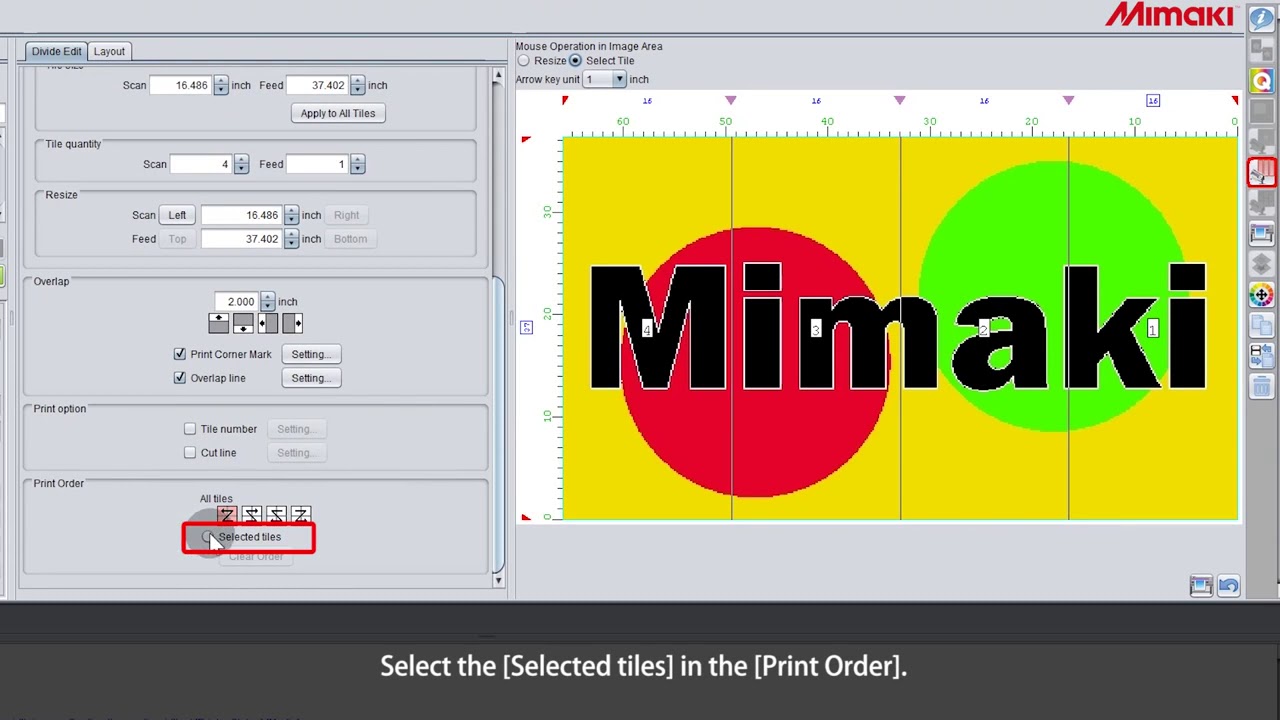Choose the overlap left edge icon
Image resolution: width=1280 pixels, height=720 pixels.
click(267, 323)
